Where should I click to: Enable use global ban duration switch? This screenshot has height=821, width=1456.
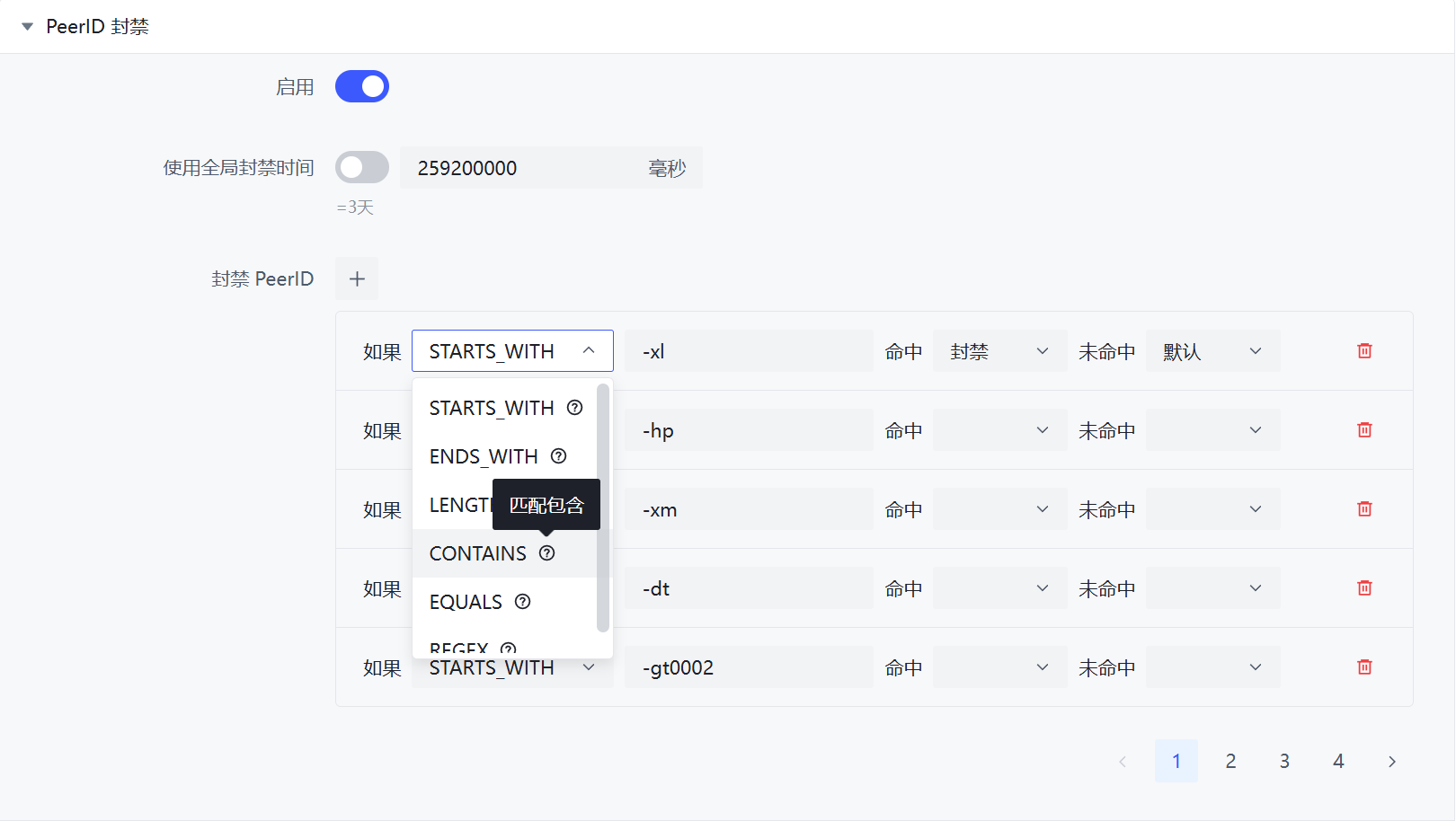[362, 168]
